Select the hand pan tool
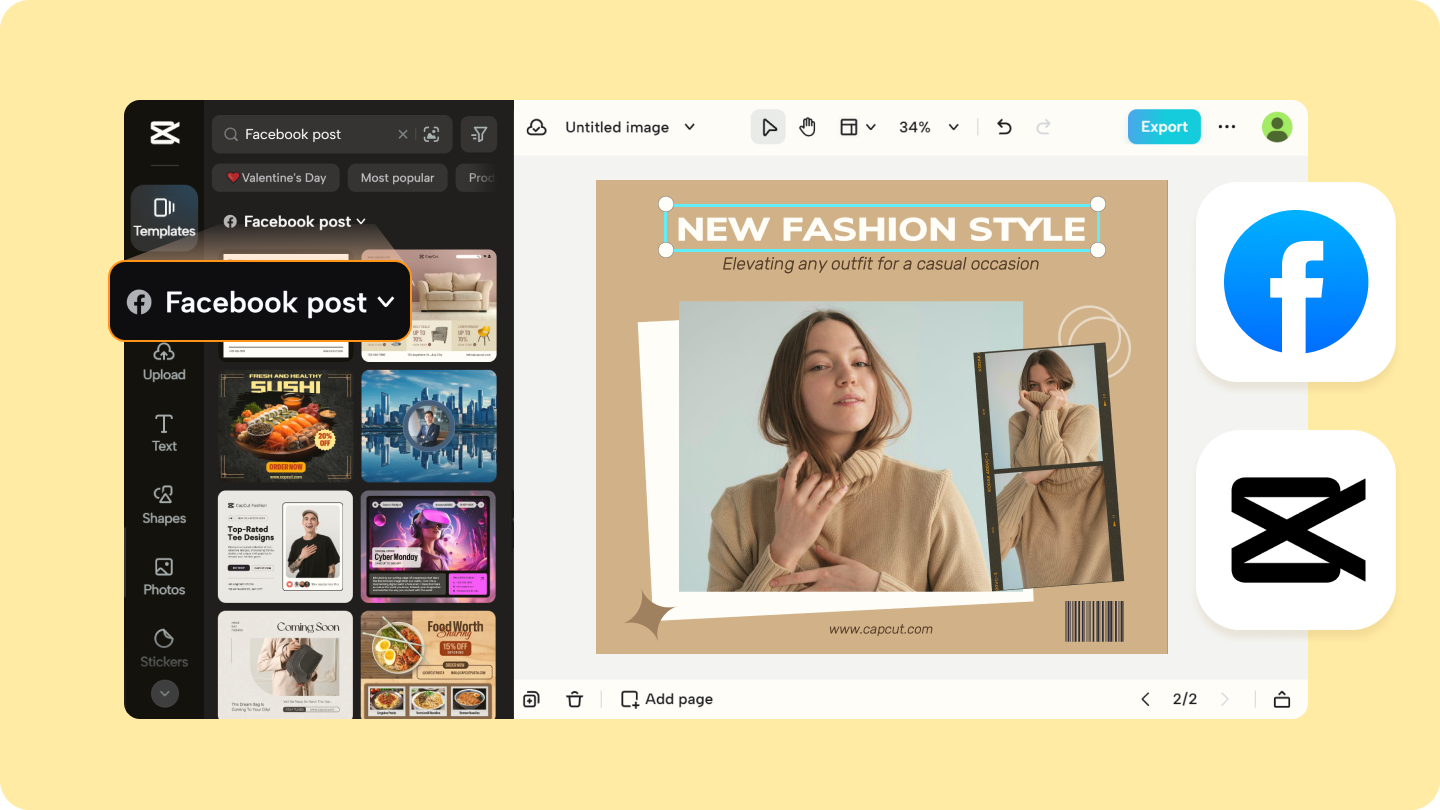The width and height of the screenshot is (1440, 810). pyautogui.click(x=807, y=127)
